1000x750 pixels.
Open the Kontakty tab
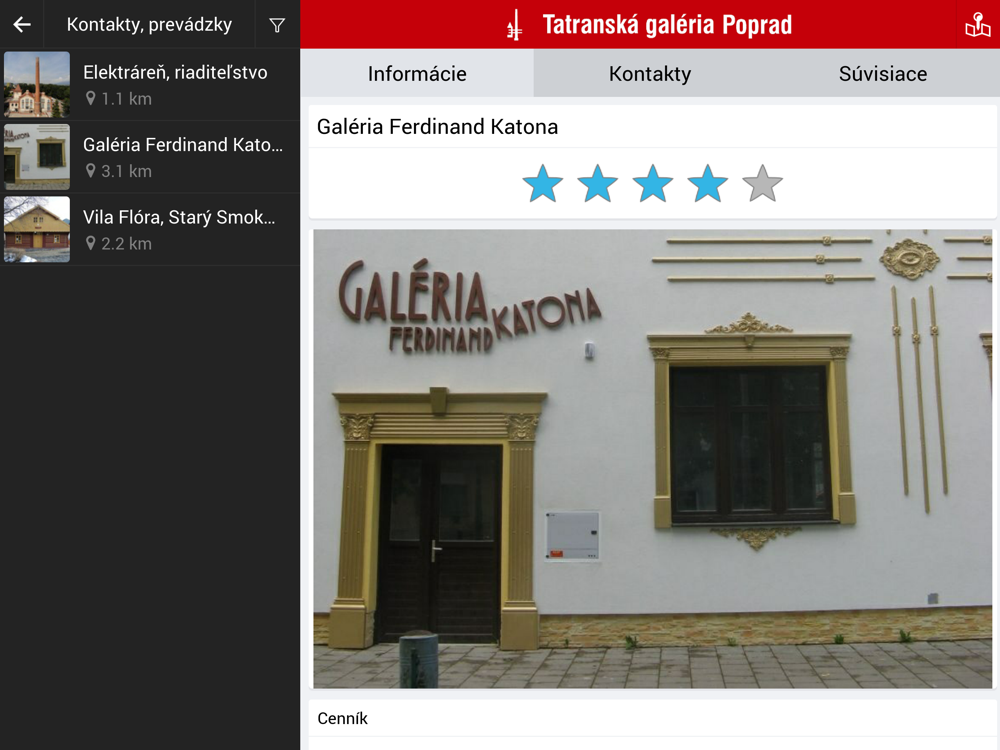point(650,73)
